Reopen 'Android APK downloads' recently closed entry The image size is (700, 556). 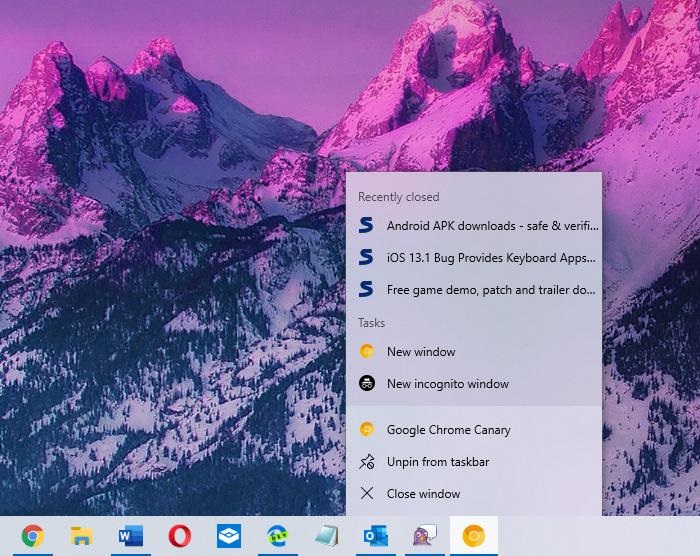coord(474,226)
